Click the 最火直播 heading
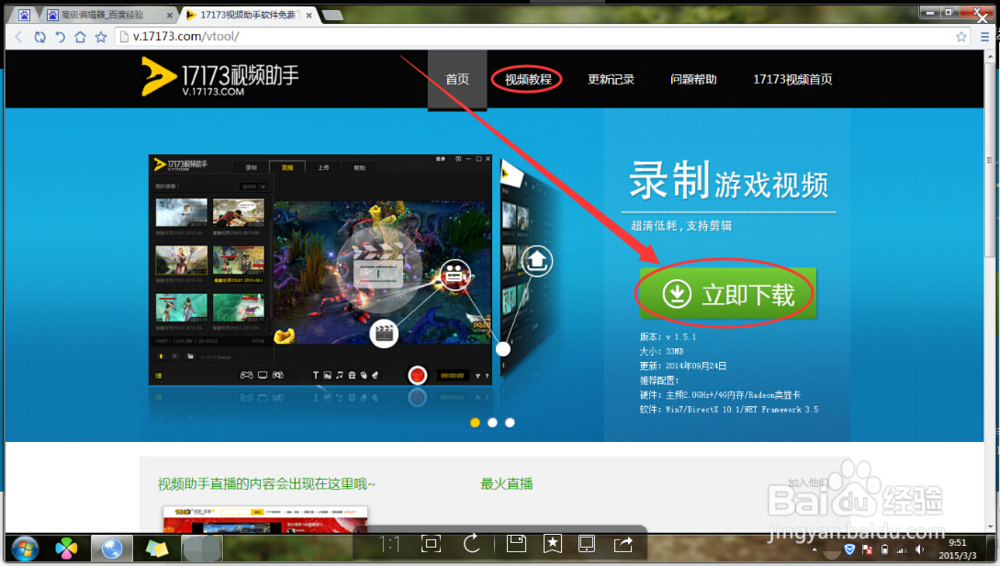 click(x=506, y=484)
